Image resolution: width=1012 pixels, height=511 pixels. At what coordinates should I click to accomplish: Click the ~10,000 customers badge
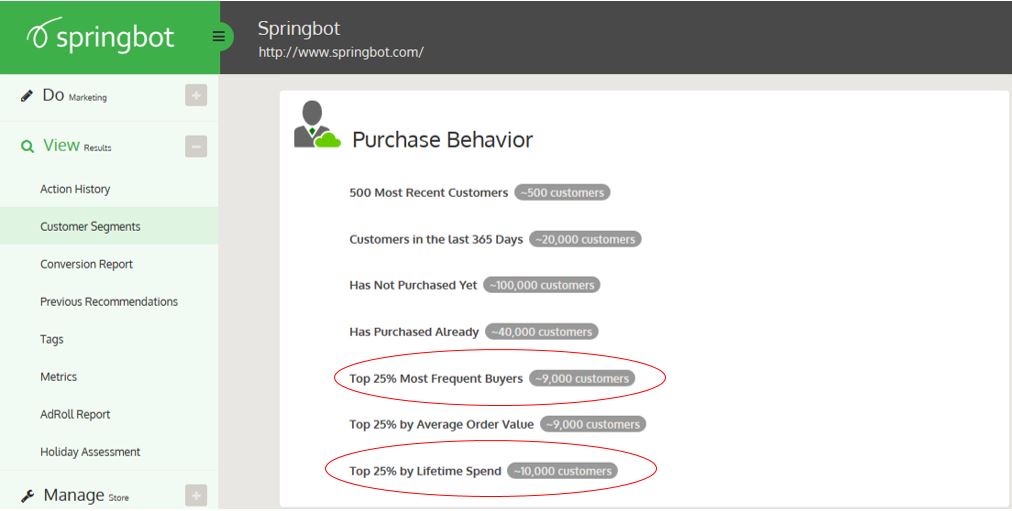[x=562, y=471]
